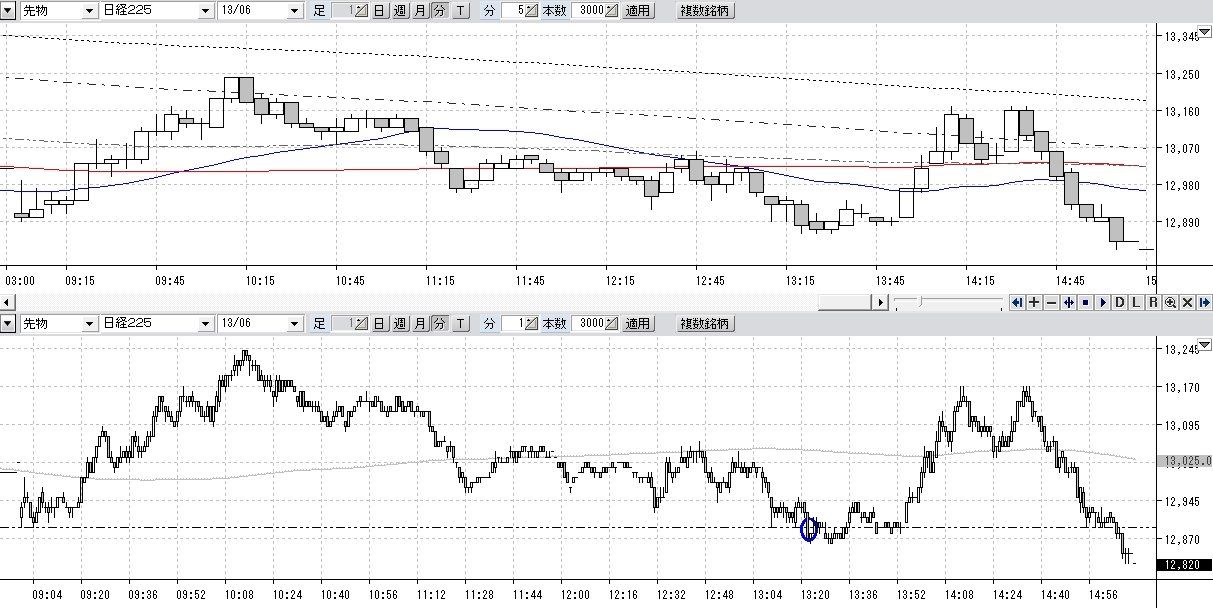This screenshot has height=608, width=1213.
Task: Click lower toolbar minute interval field showing 1
Action: click(x=521, y=324)
